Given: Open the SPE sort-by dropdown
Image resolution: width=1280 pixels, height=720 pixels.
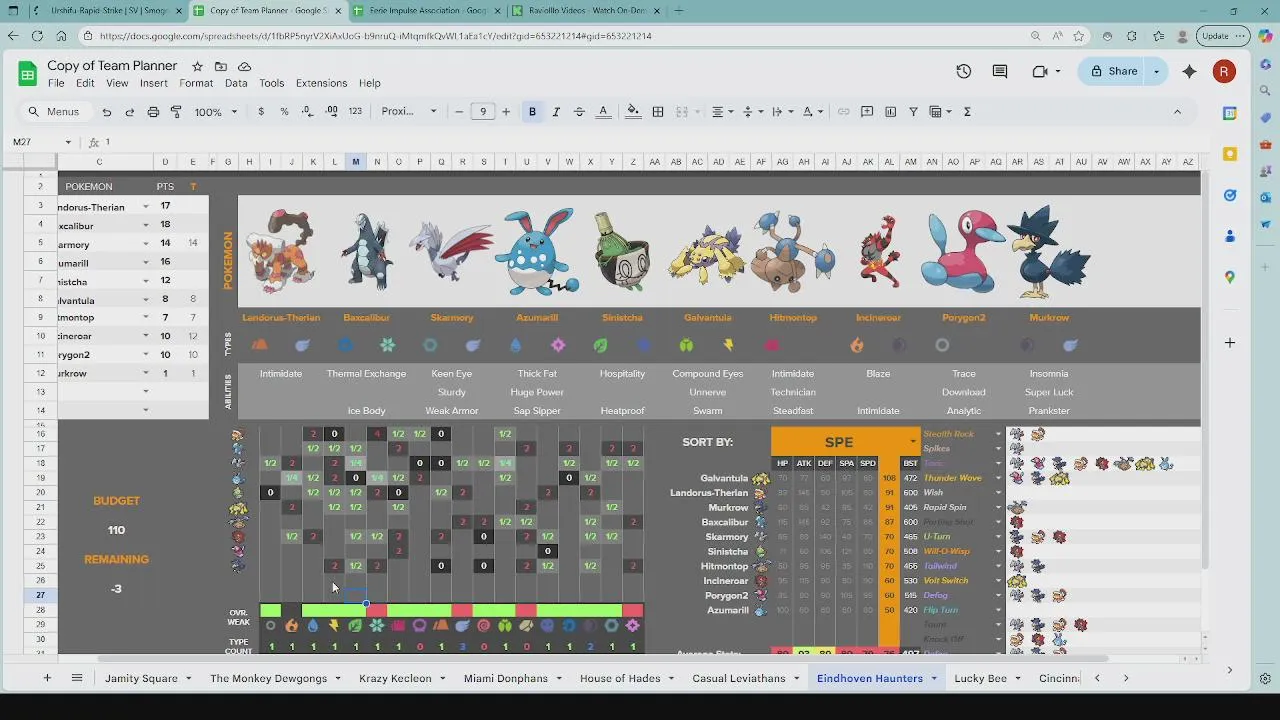Looking at the screenshot, I should click(912, 442).
